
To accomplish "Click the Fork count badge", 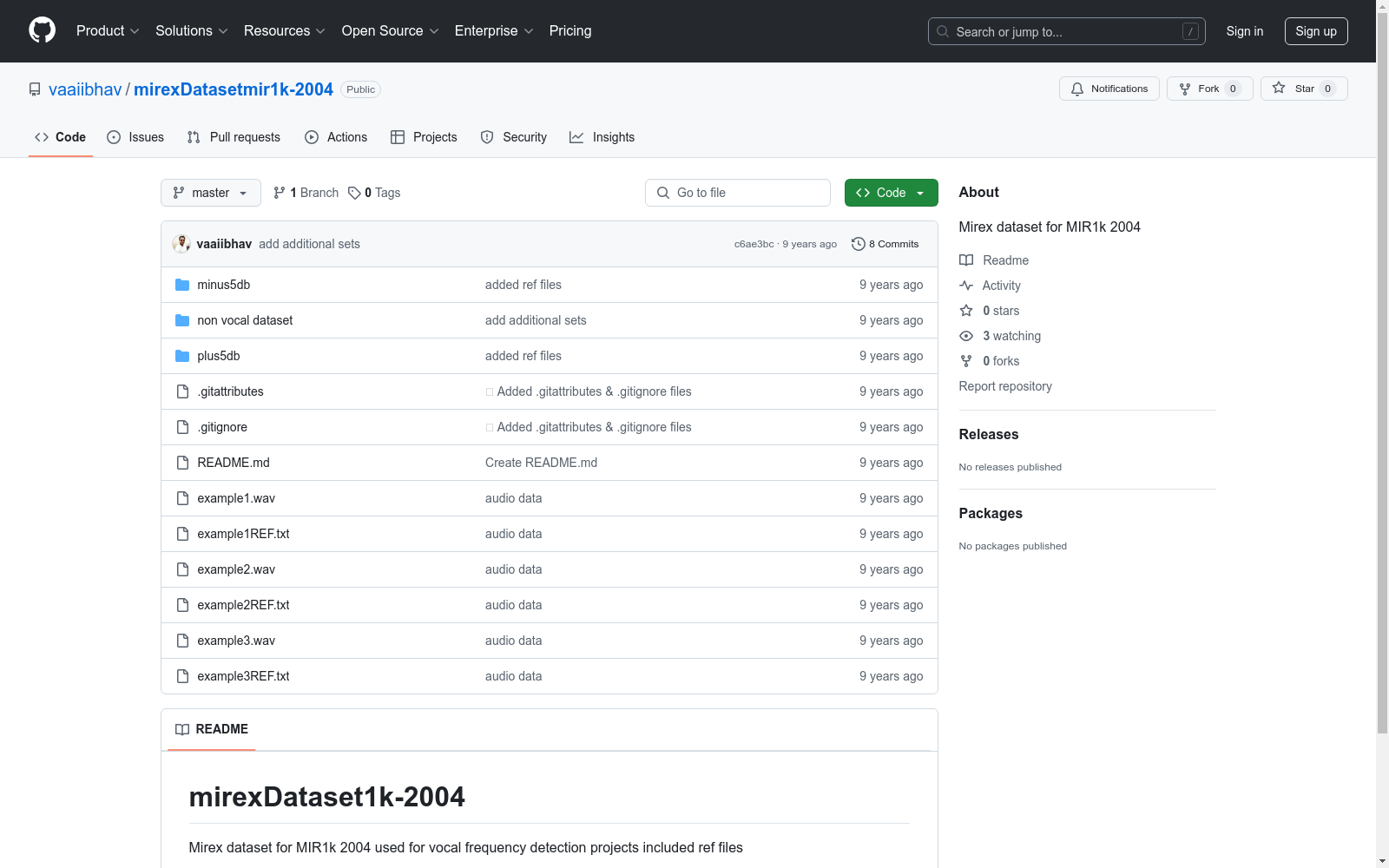I will (1233, 89).
